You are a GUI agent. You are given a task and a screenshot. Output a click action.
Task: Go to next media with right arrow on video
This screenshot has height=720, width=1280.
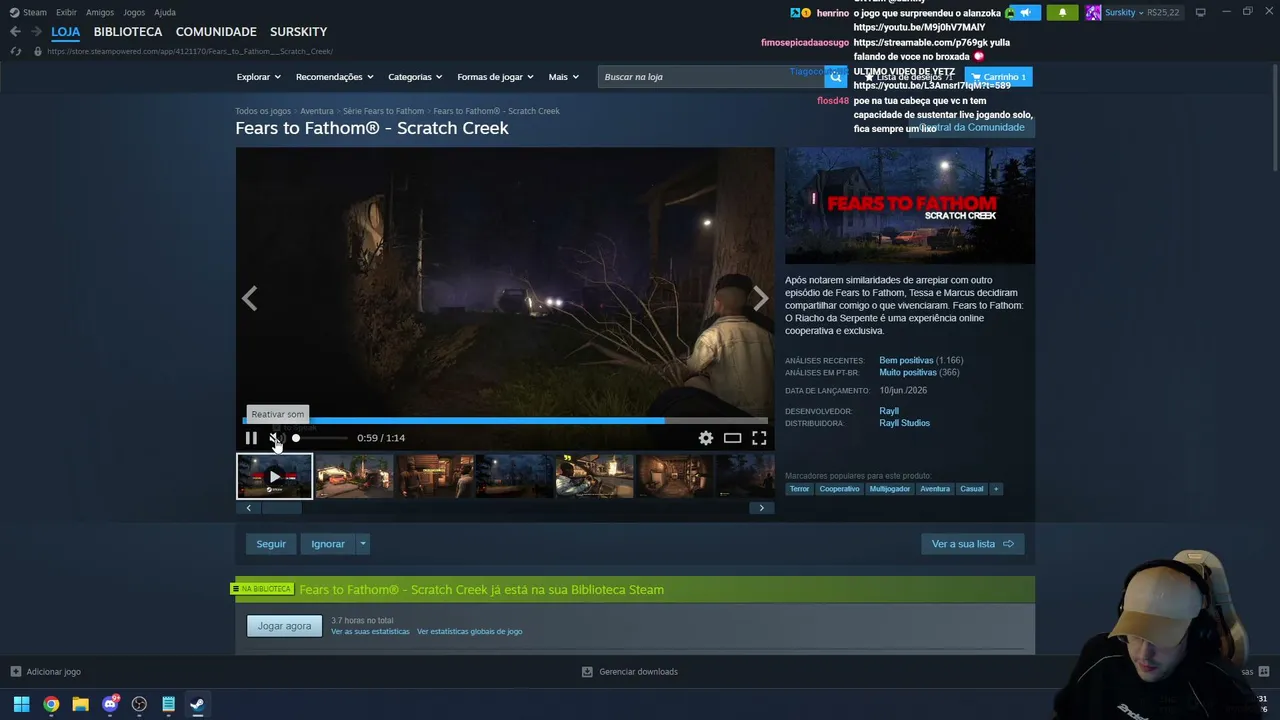(761, 298)
